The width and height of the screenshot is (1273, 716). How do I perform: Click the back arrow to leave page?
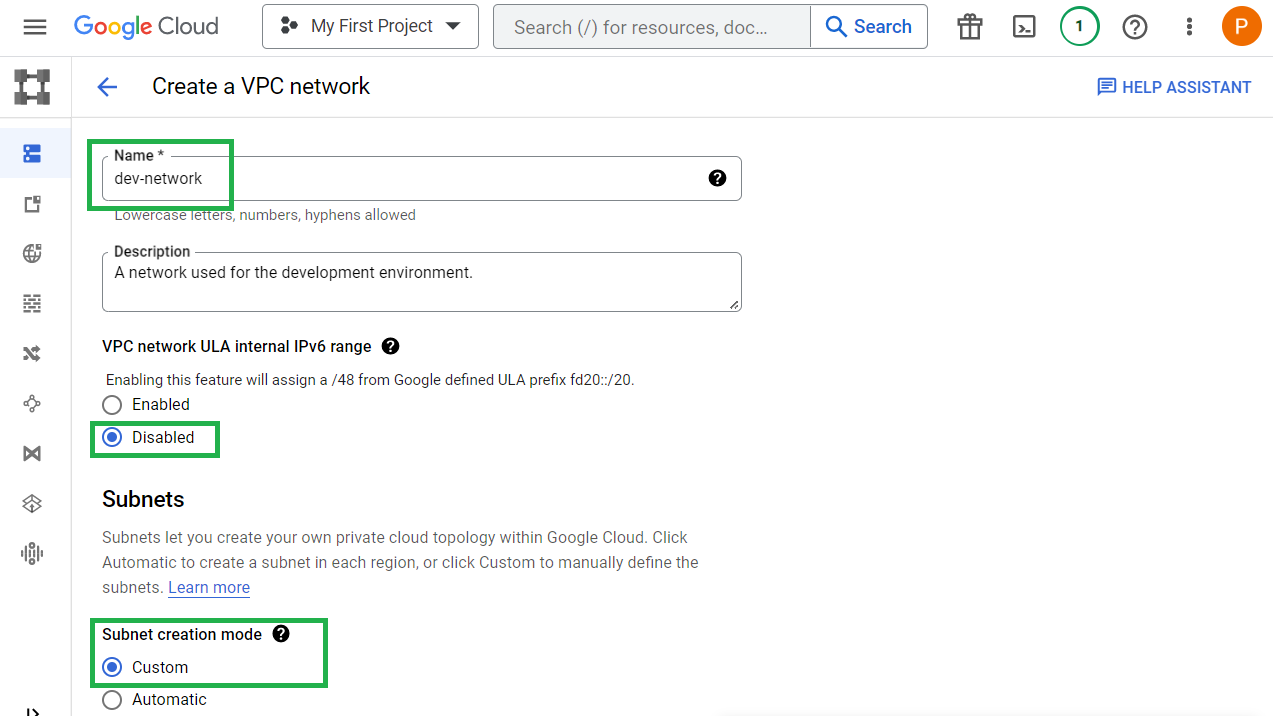(107, 87)
